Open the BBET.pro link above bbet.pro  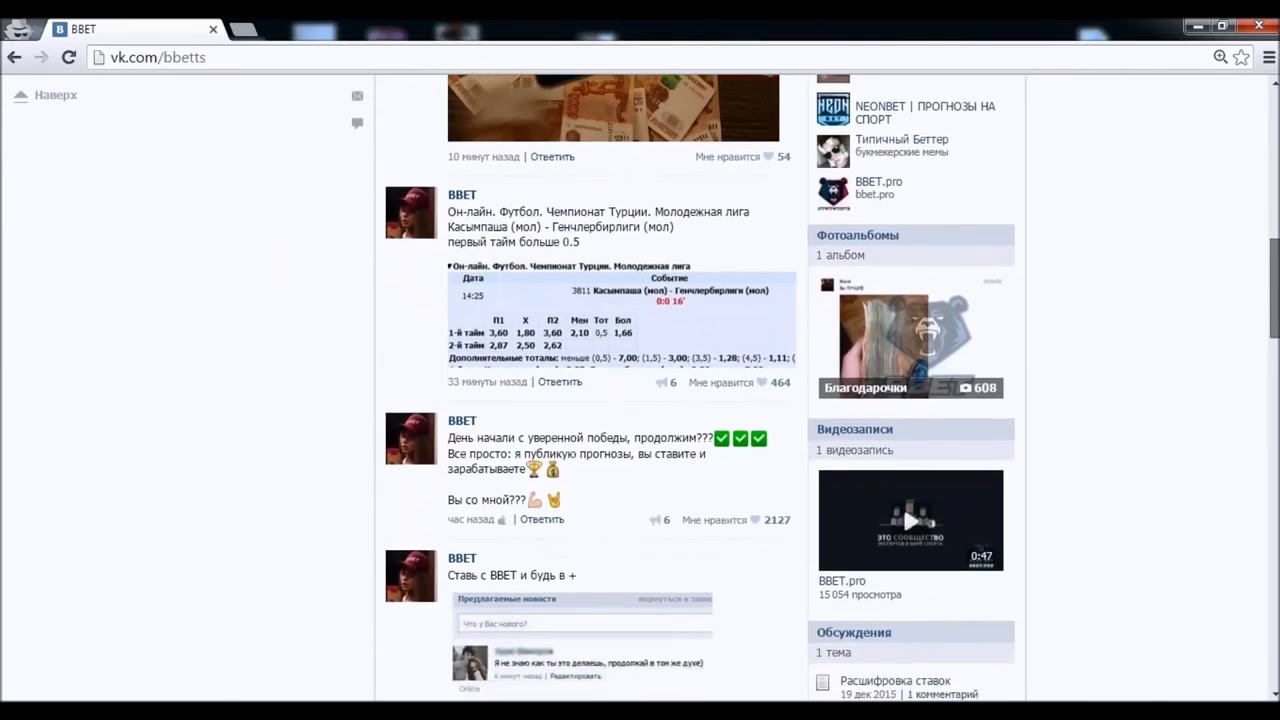tap(879, 182)
